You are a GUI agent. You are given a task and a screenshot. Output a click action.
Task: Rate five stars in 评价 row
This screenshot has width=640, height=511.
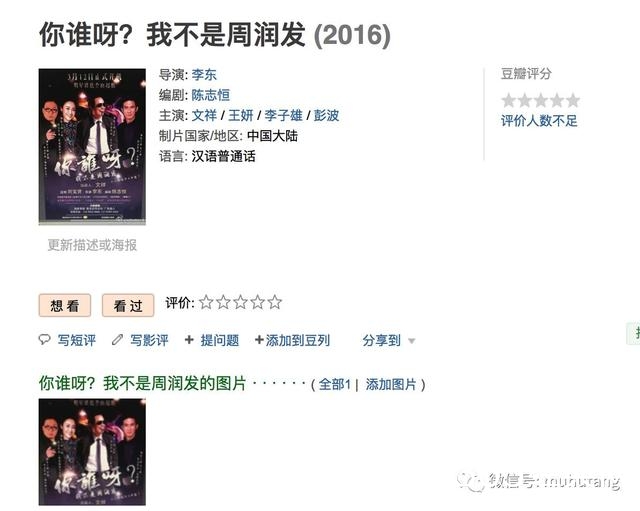click(275, 302)
